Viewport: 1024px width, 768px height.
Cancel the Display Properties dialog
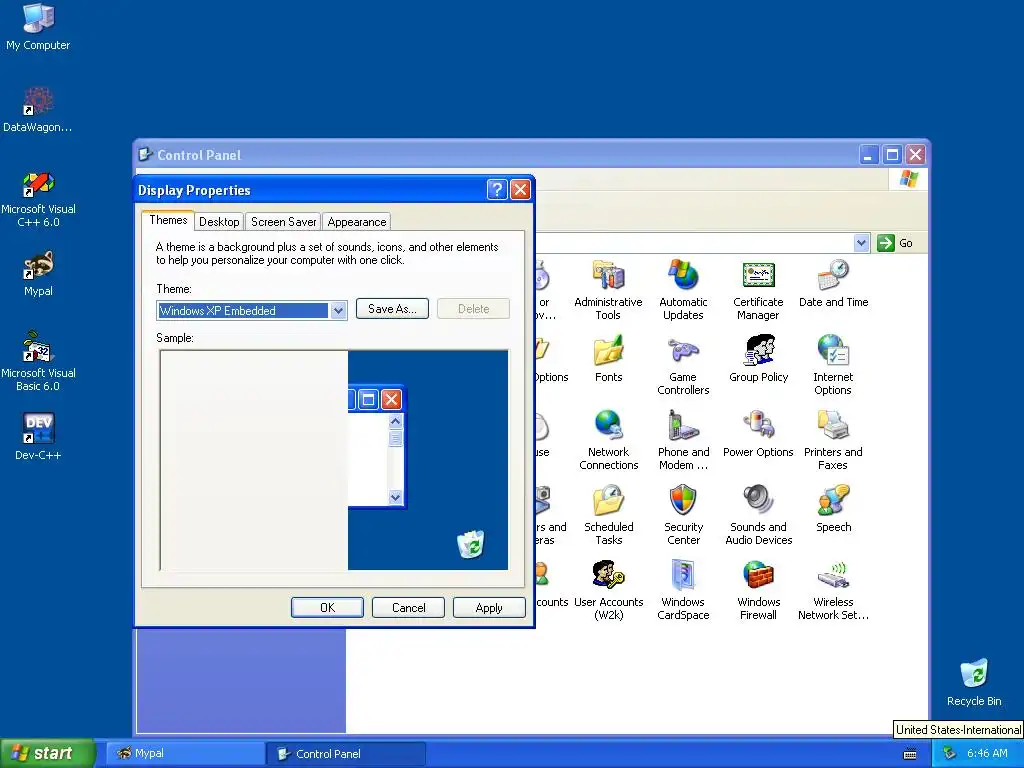click(x=408, y=607)
